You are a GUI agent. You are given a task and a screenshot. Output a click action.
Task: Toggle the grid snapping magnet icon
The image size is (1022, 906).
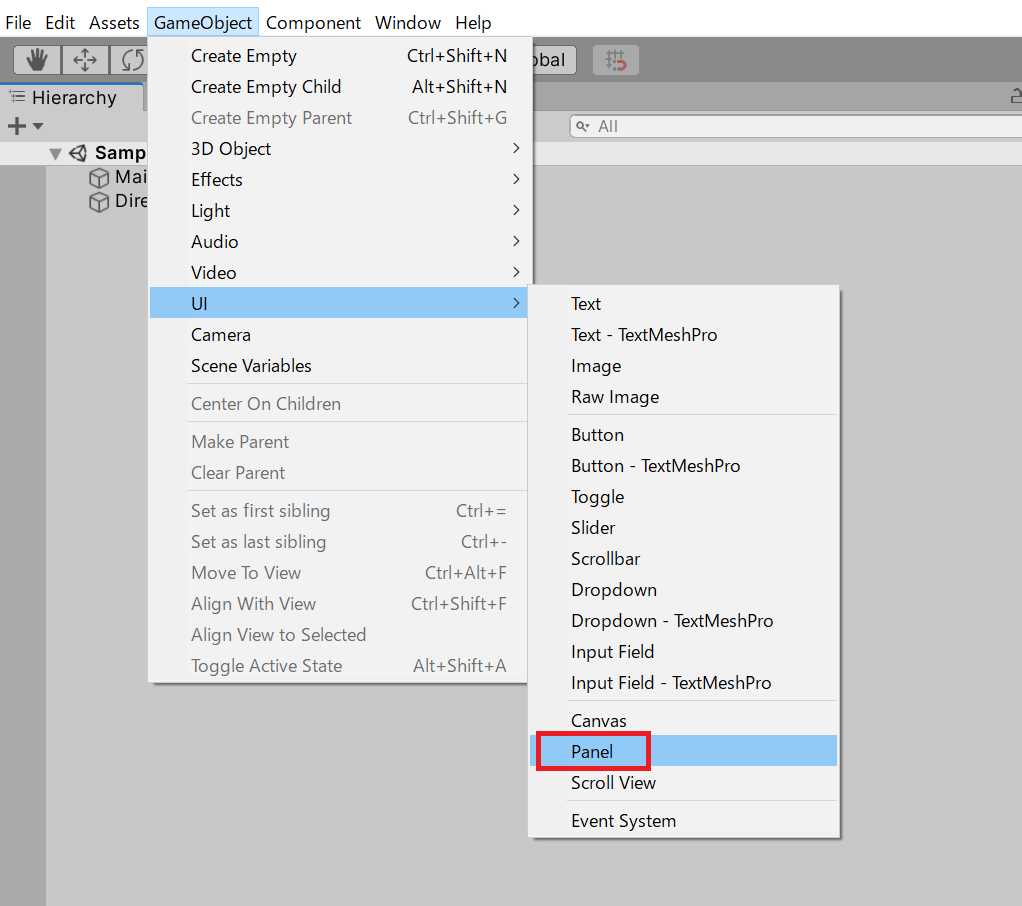(x=616, y=60)
